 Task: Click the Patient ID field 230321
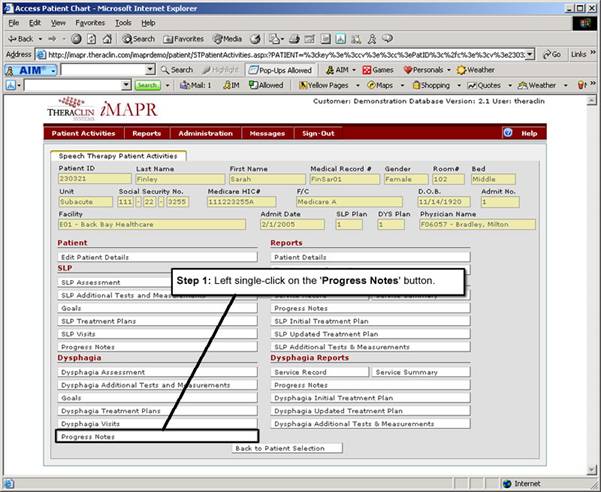(x=94, y=179)
